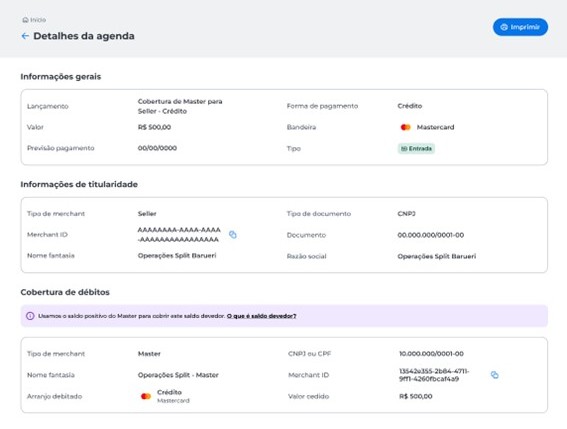Screen dimensions: 567x429
Task: Click the CNPJ value of Tipo de documento
Action: (x=406, y=214)
